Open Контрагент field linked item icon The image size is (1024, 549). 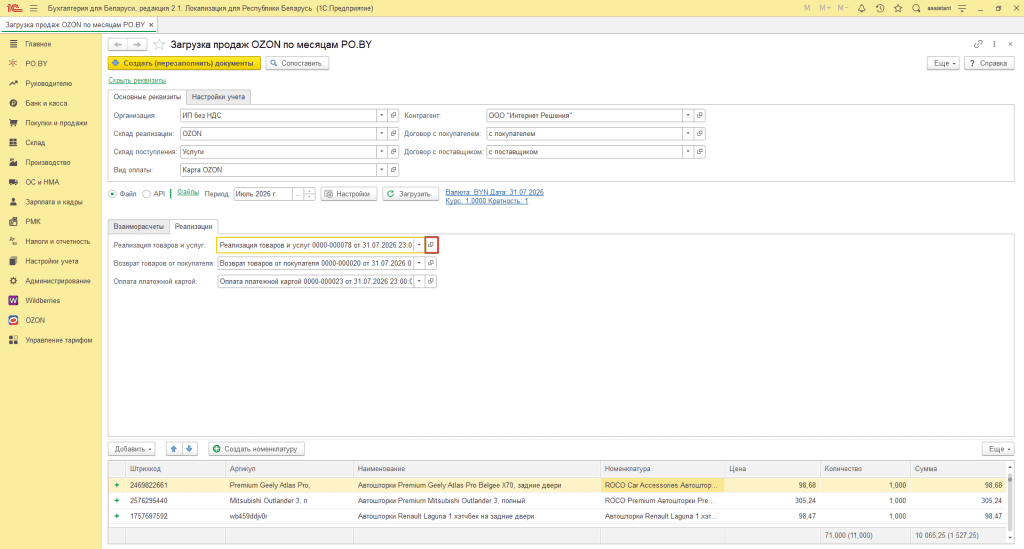coord(699,116)
